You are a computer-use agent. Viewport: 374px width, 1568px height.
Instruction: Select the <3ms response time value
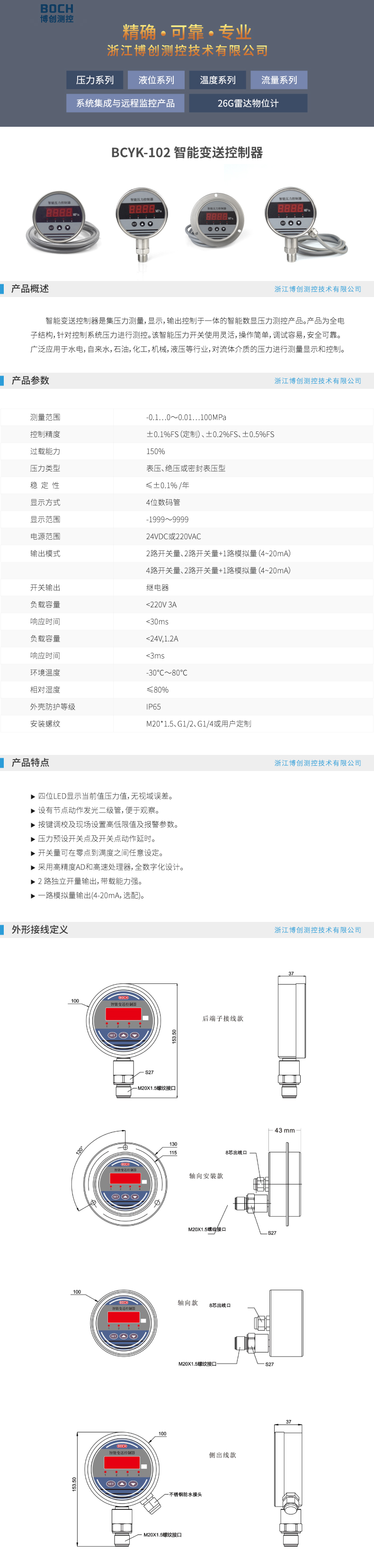[155, 656]
